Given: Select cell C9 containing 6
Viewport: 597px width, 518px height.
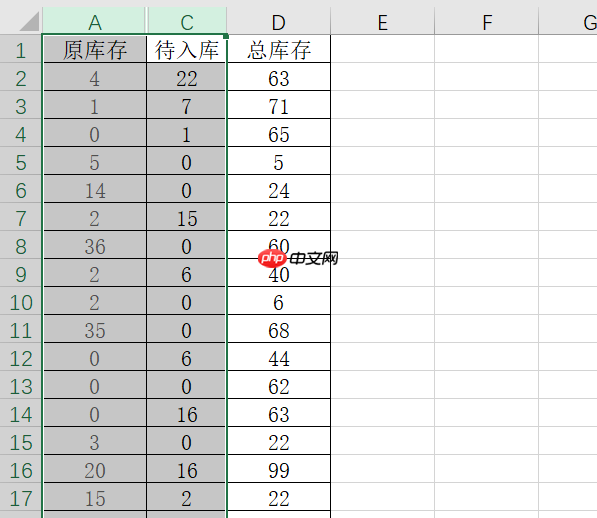Looking at the screenshot, I should (x=187, y=273).
